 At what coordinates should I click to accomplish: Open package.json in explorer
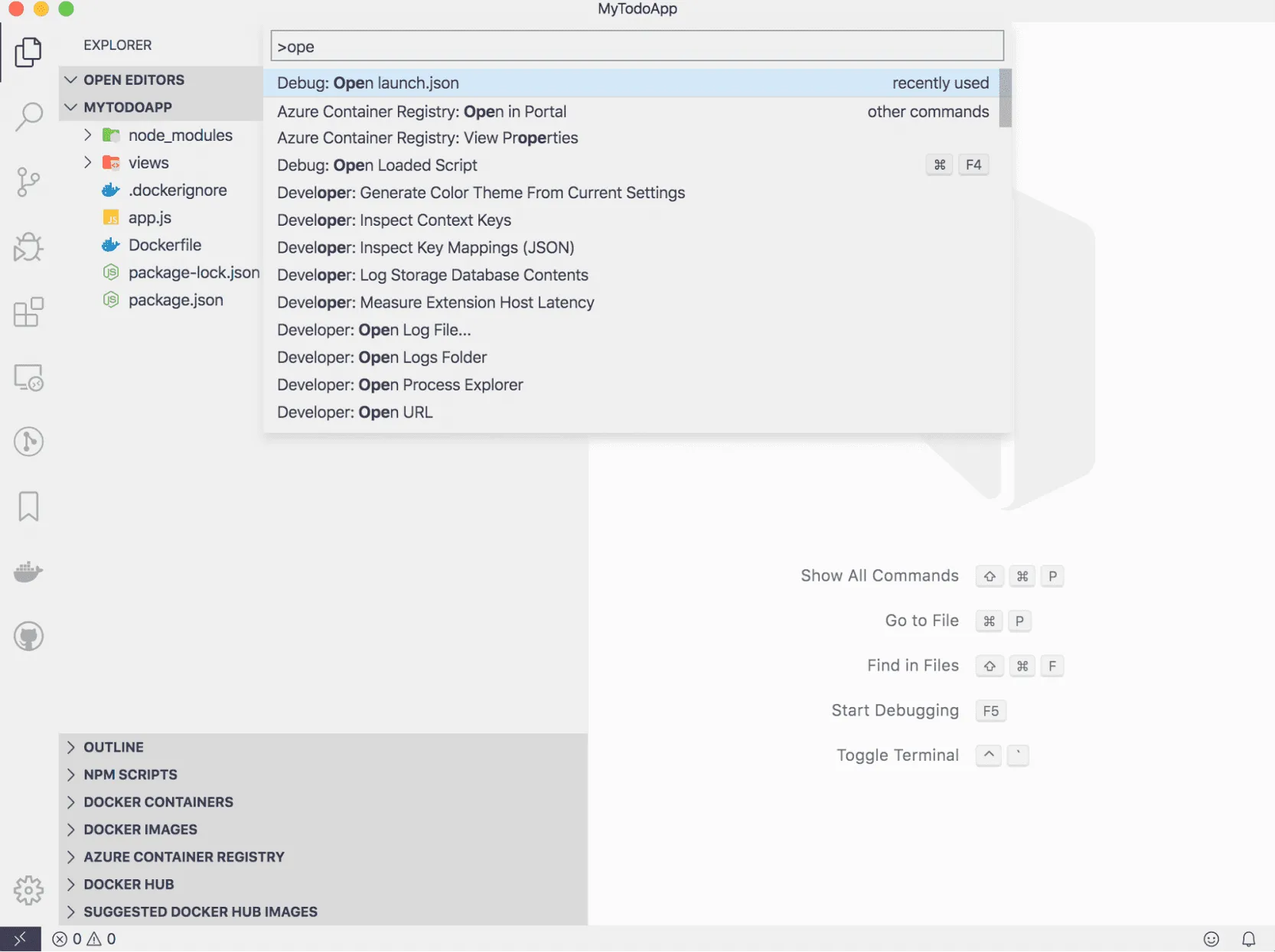coord(176,300)
